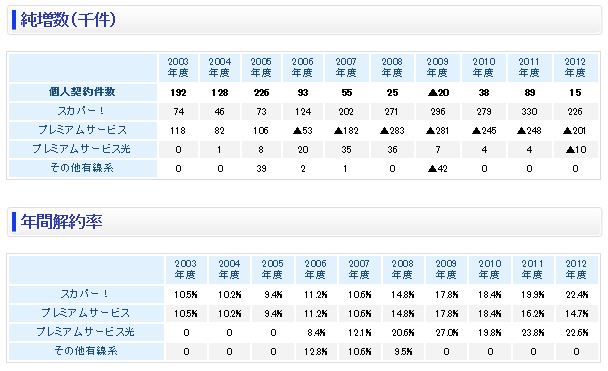Click the 2012年度 header in top table
608x371 pixels.
coord(575,67)
